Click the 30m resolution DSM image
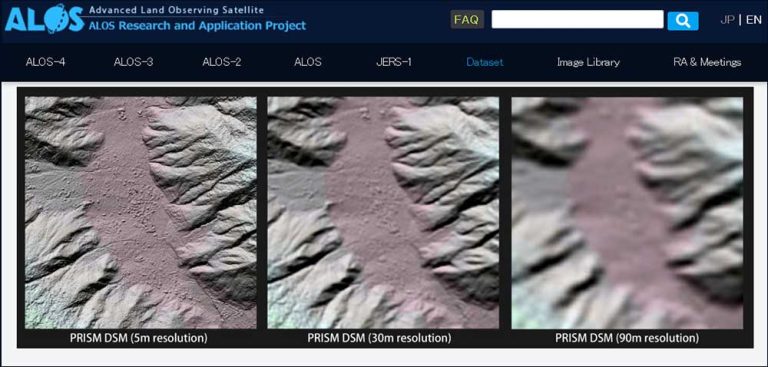Screen dimensions: 768x367 click(x=383, y=213)
